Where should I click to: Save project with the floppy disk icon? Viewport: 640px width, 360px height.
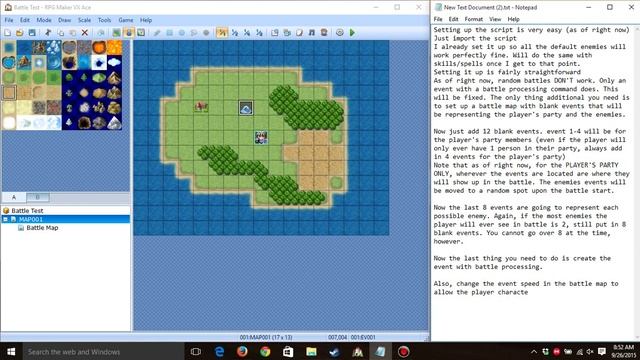click(x=32, y=33)
